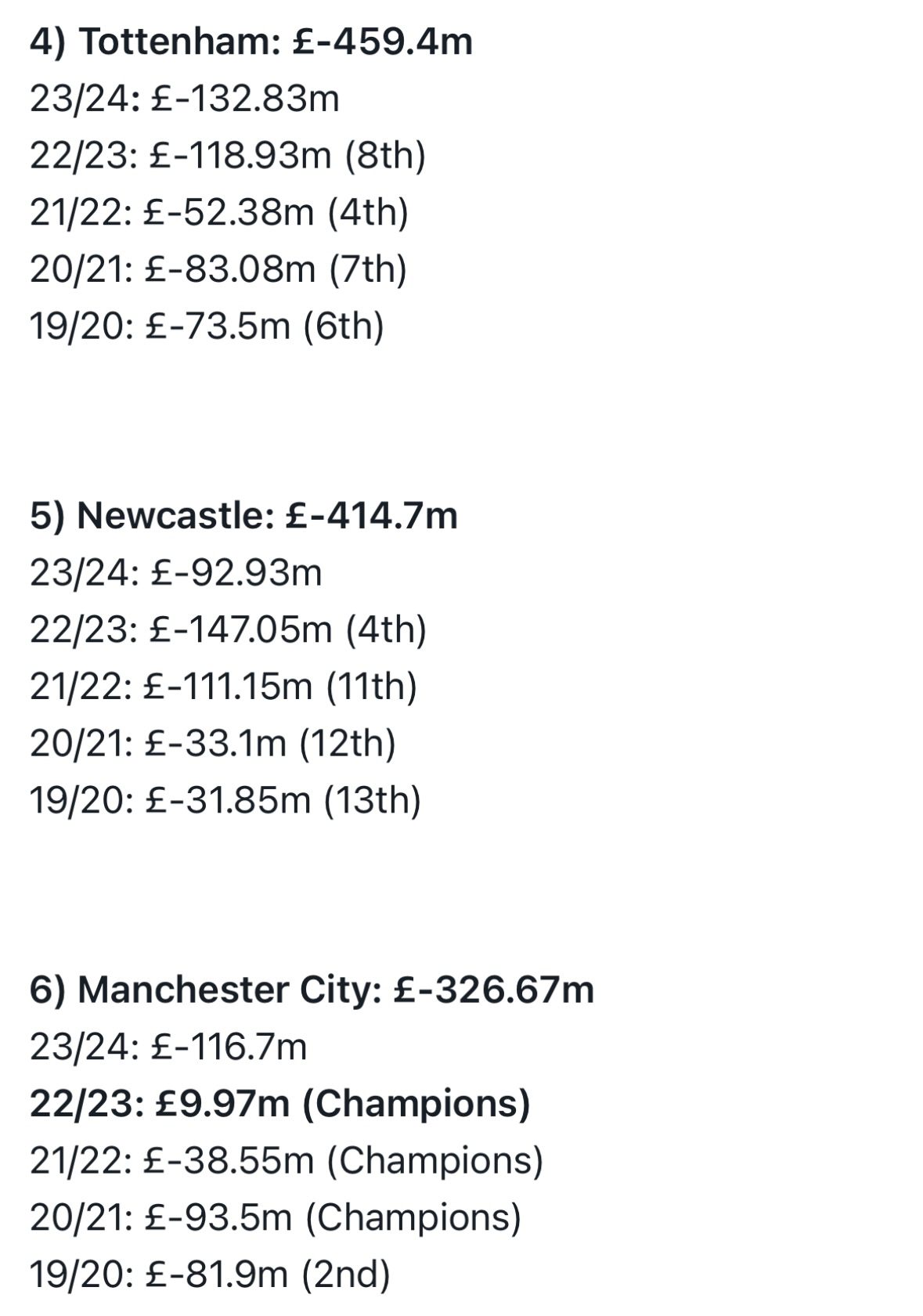Viewport: 923px width, 1316px height.
Task: Select Tottenham 20/21 £-83.08m (7th) line
Action: (x=218, y=269)
